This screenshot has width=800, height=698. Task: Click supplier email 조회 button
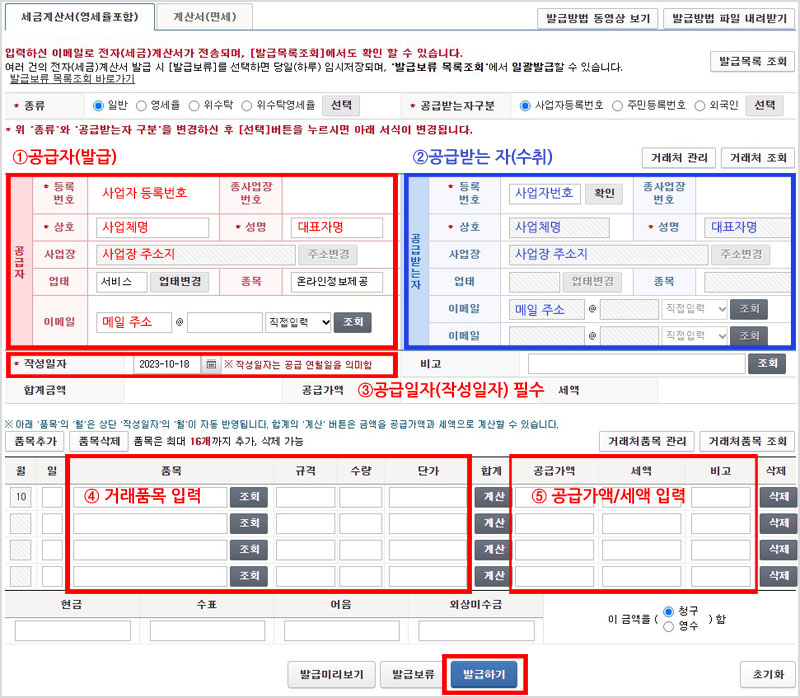(353, 322)
